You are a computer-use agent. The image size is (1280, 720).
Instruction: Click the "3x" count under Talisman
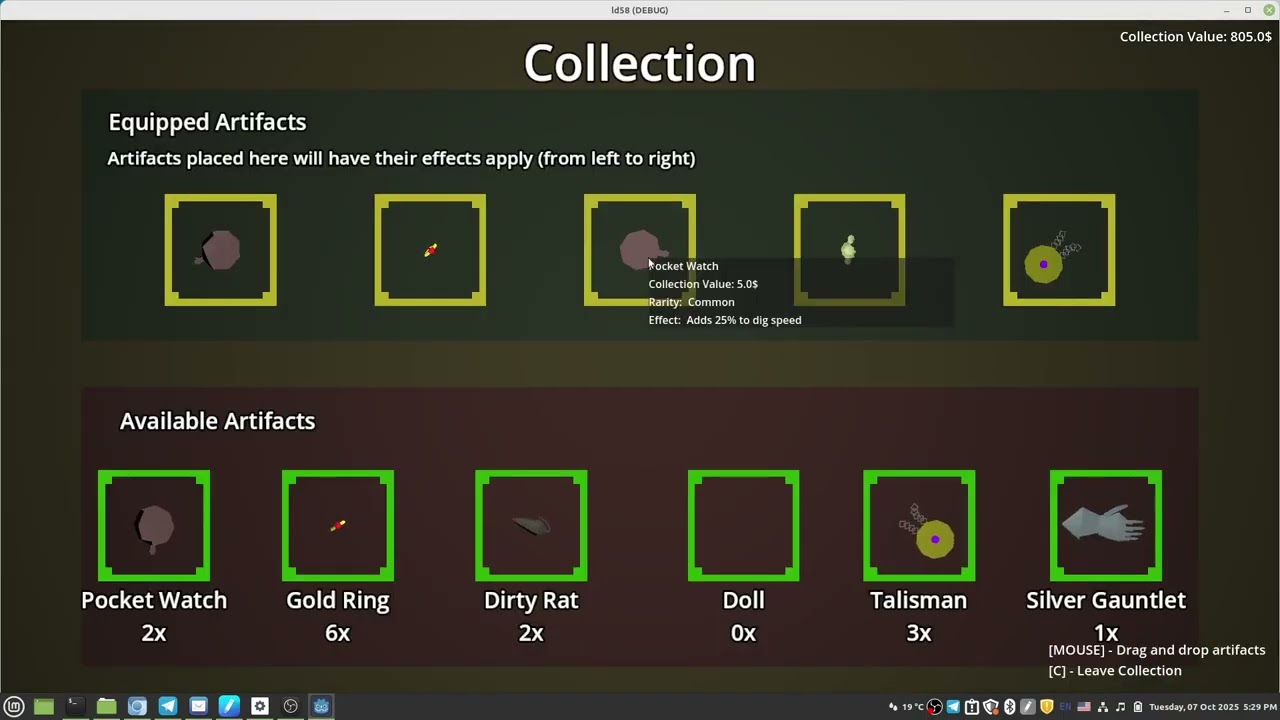tap(919, 633)
